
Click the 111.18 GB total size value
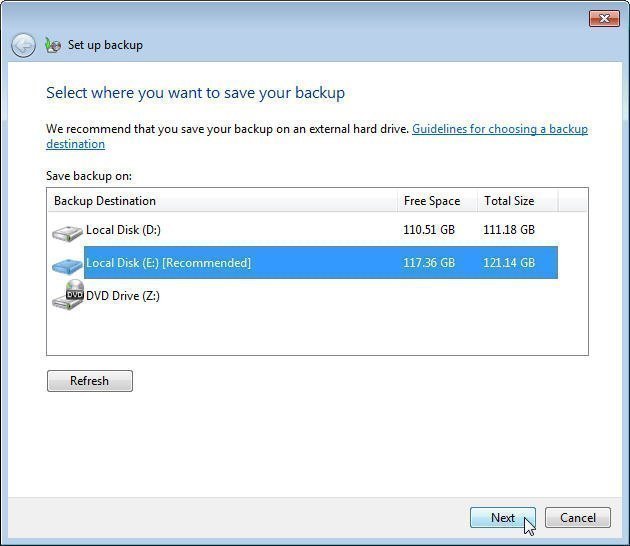tap(509, 230)
